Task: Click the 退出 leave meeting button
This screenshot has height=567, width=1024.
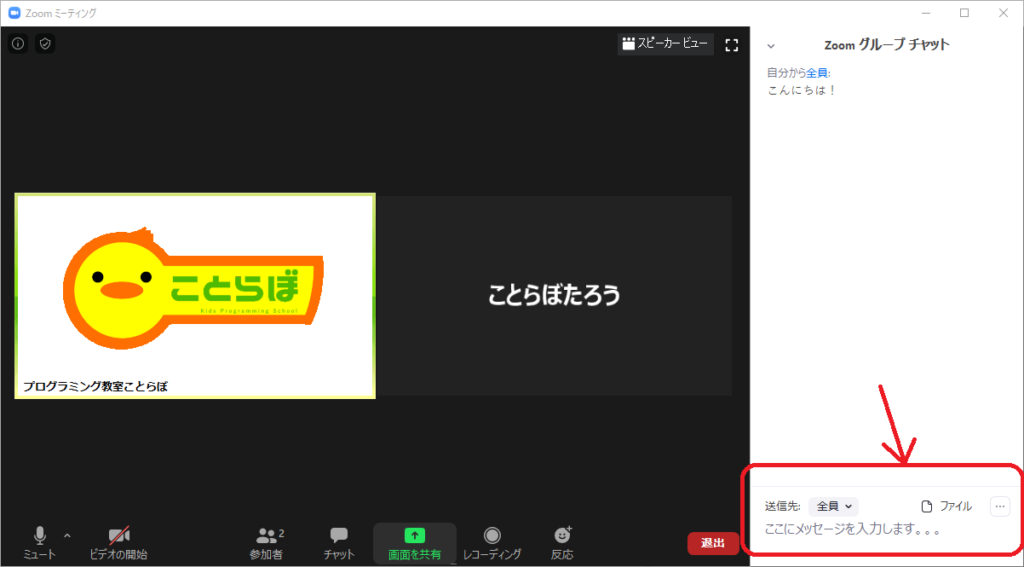Action: 712,543
